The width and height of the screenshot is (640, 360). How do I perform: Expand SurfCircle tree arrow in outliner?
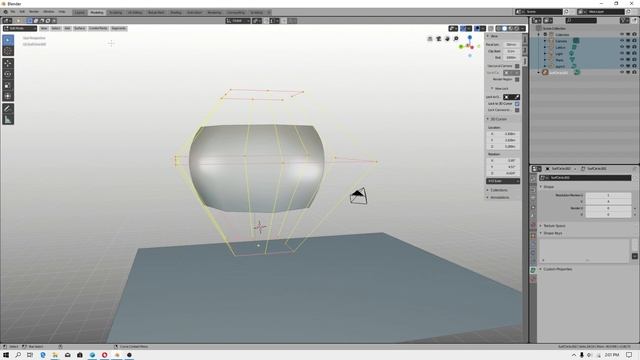click(x=538, y=72)
